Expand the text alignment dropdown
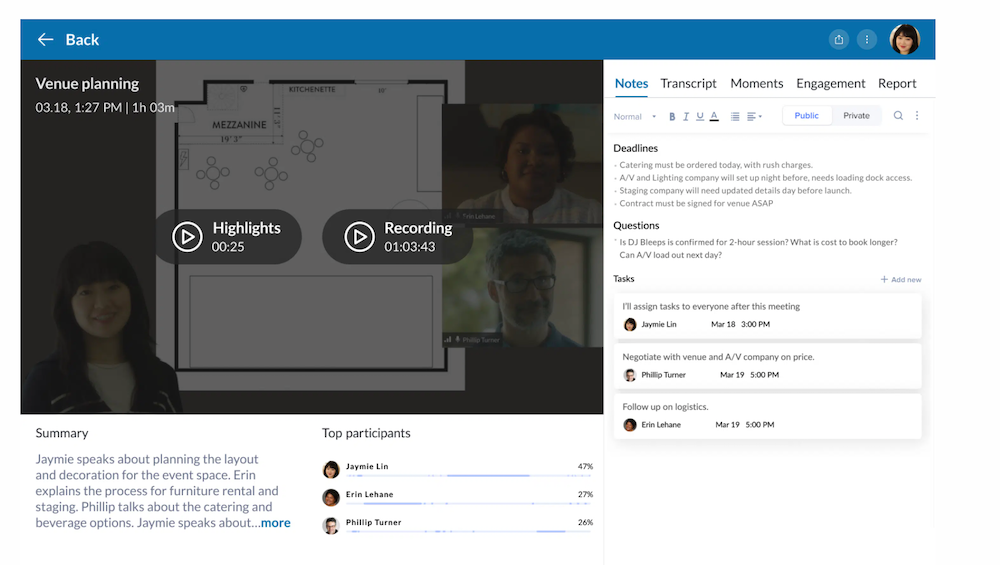1000x565 pixels. 754,117
